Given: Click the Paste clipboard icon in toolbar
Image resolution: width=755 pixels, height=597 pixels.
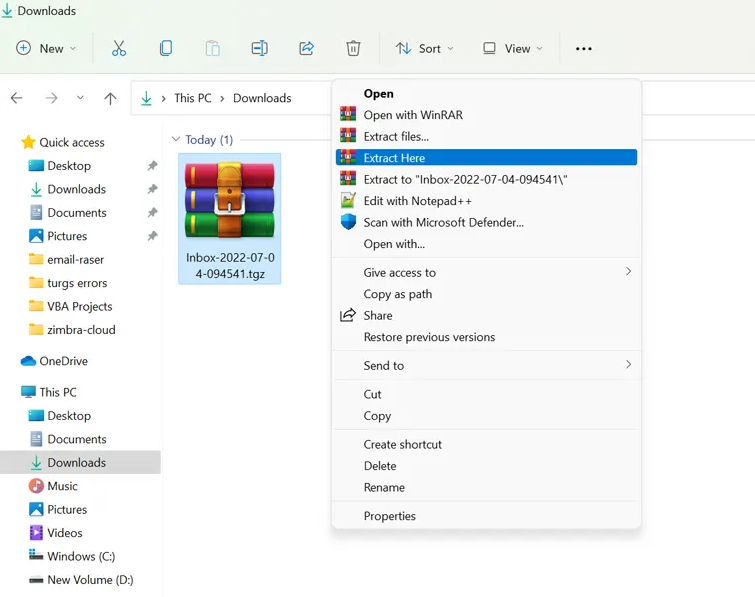Looking at the screenshot, I should 212,48.
